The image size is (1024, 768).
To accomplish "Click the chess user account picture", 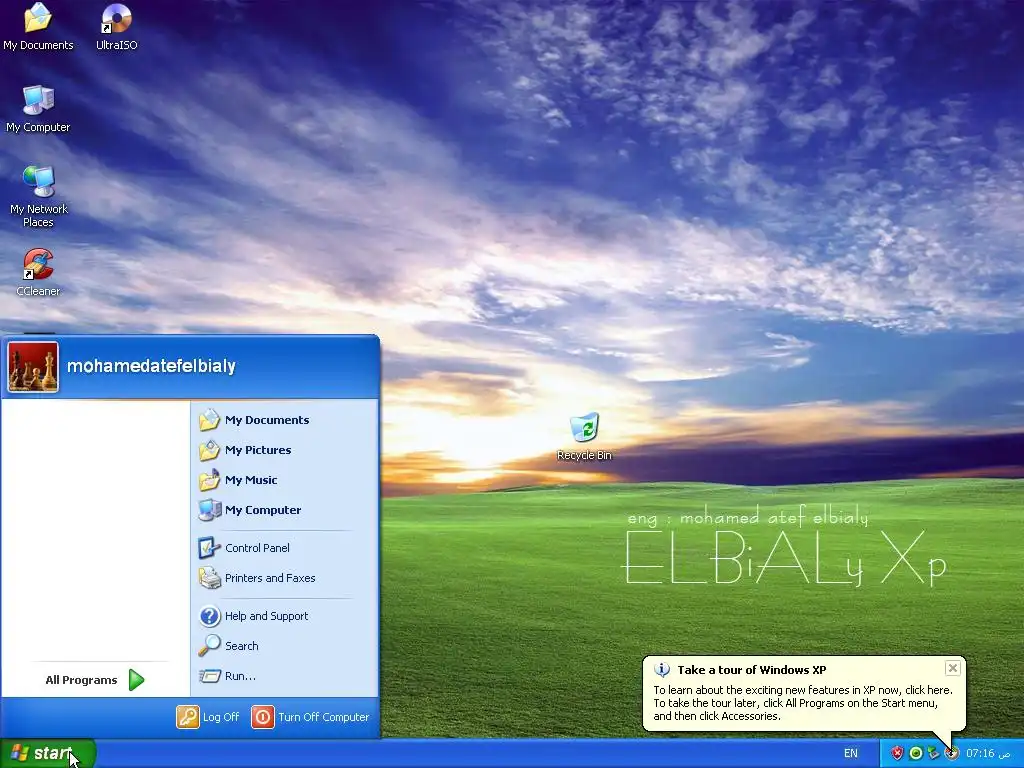I will (x=33, y=367).
